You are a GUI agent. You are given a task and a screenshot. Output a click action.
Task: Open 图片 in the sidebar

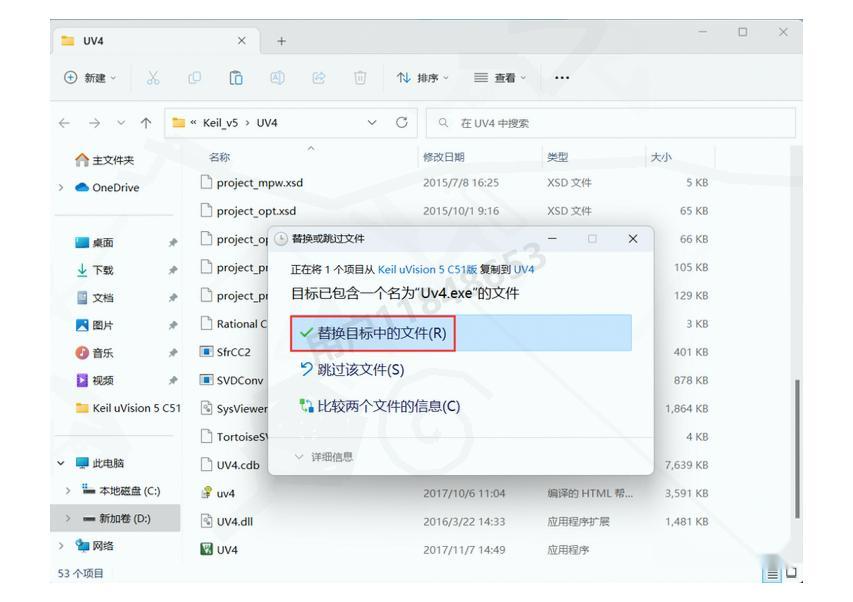[x=95, y=325]
